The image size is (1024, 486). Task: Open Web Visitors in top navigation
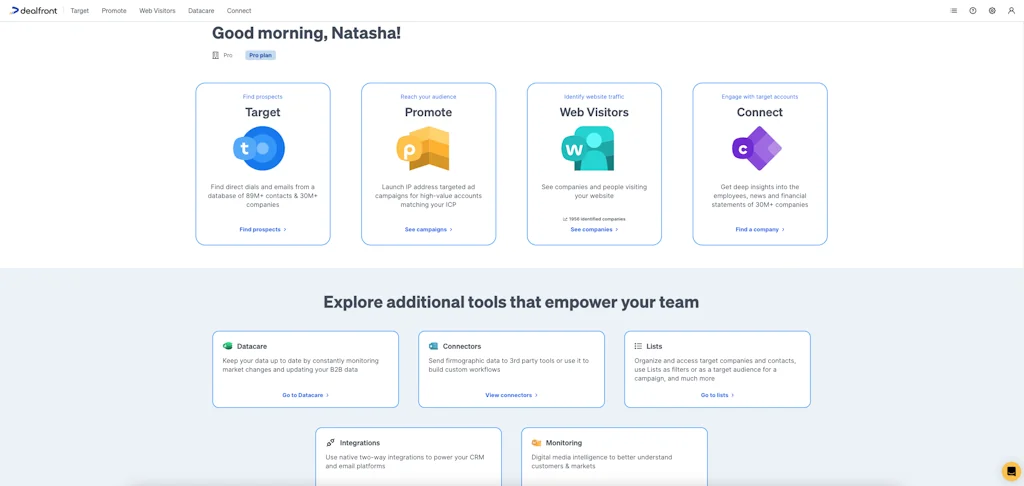(x=157, y=10)
